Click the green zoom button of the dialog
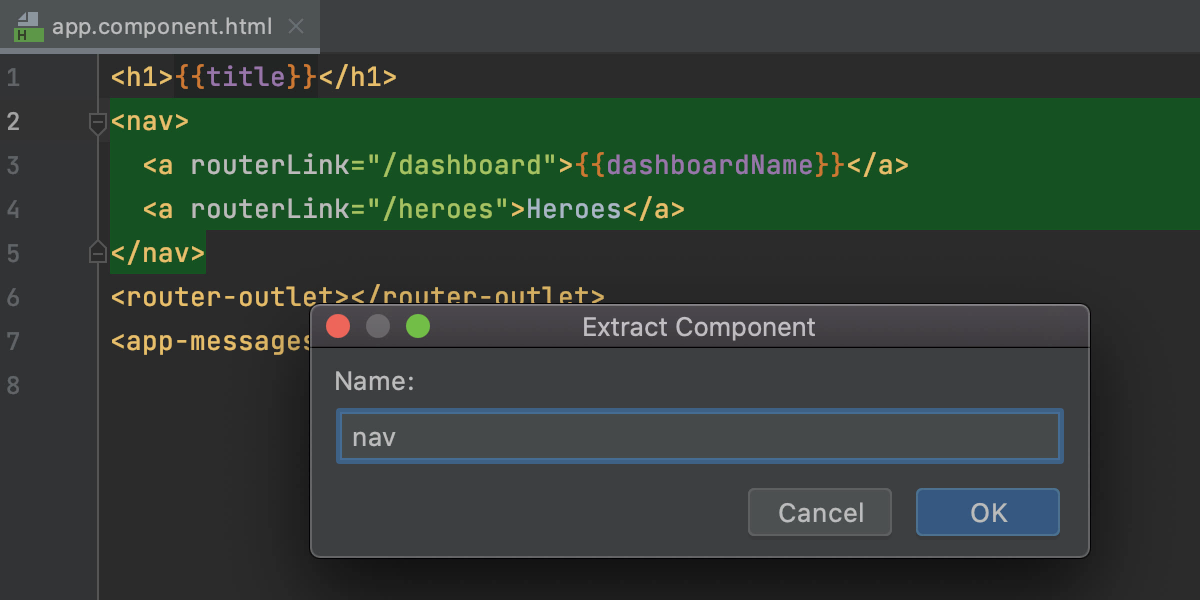Screen dimensions: 1200x600 (x=418, y=326)
